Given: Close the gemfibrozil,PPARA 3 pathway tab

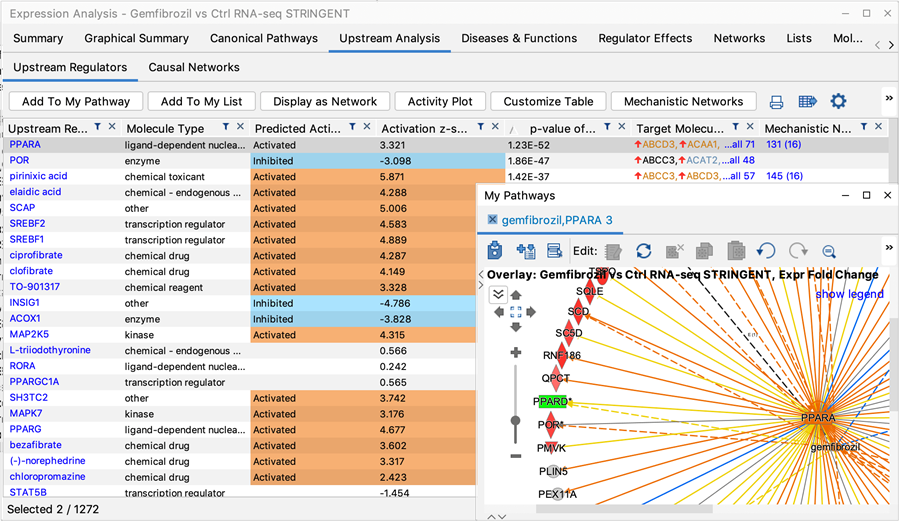Looking at the screenshot, I should (493, 220).
